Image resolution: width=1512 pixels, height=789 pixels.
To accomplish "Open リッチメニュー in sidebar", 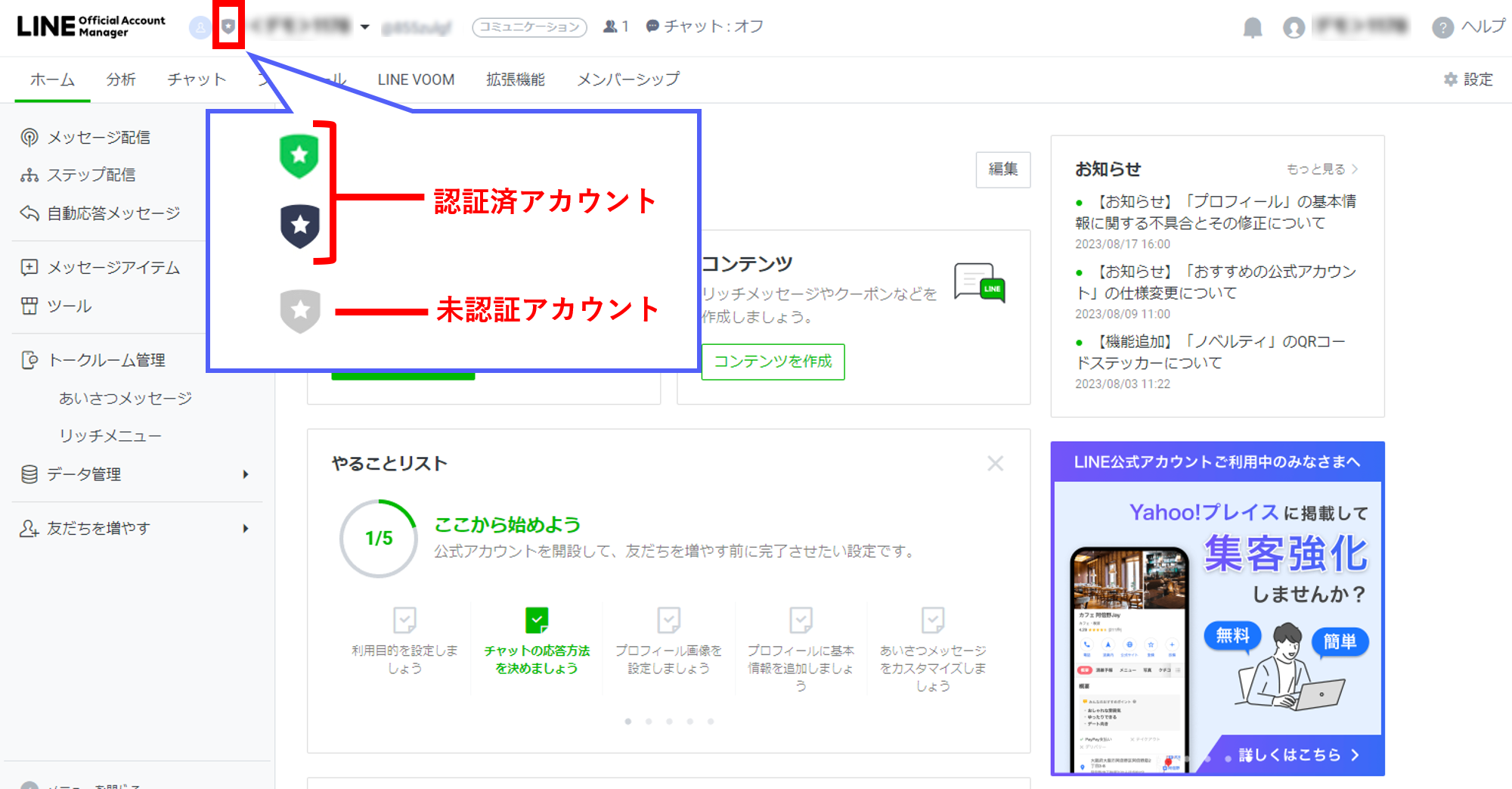I will pyautogui.click(x=110, y=436).
